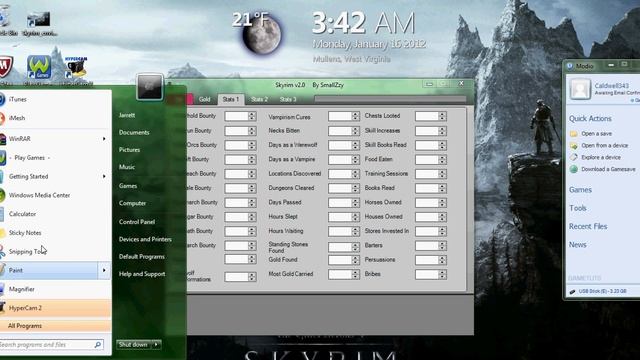Open News section in Modio
The image size is (640, 360).
click(578, 245)
